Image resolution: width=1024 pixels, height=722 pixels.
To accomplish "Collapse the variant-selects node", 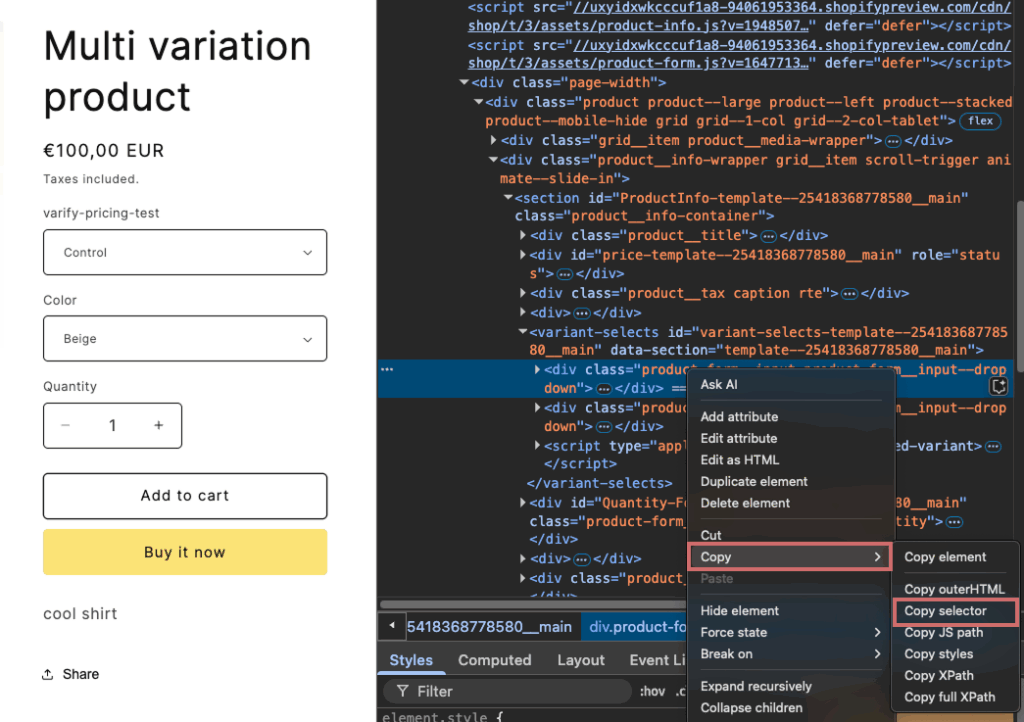I will 522,332.
